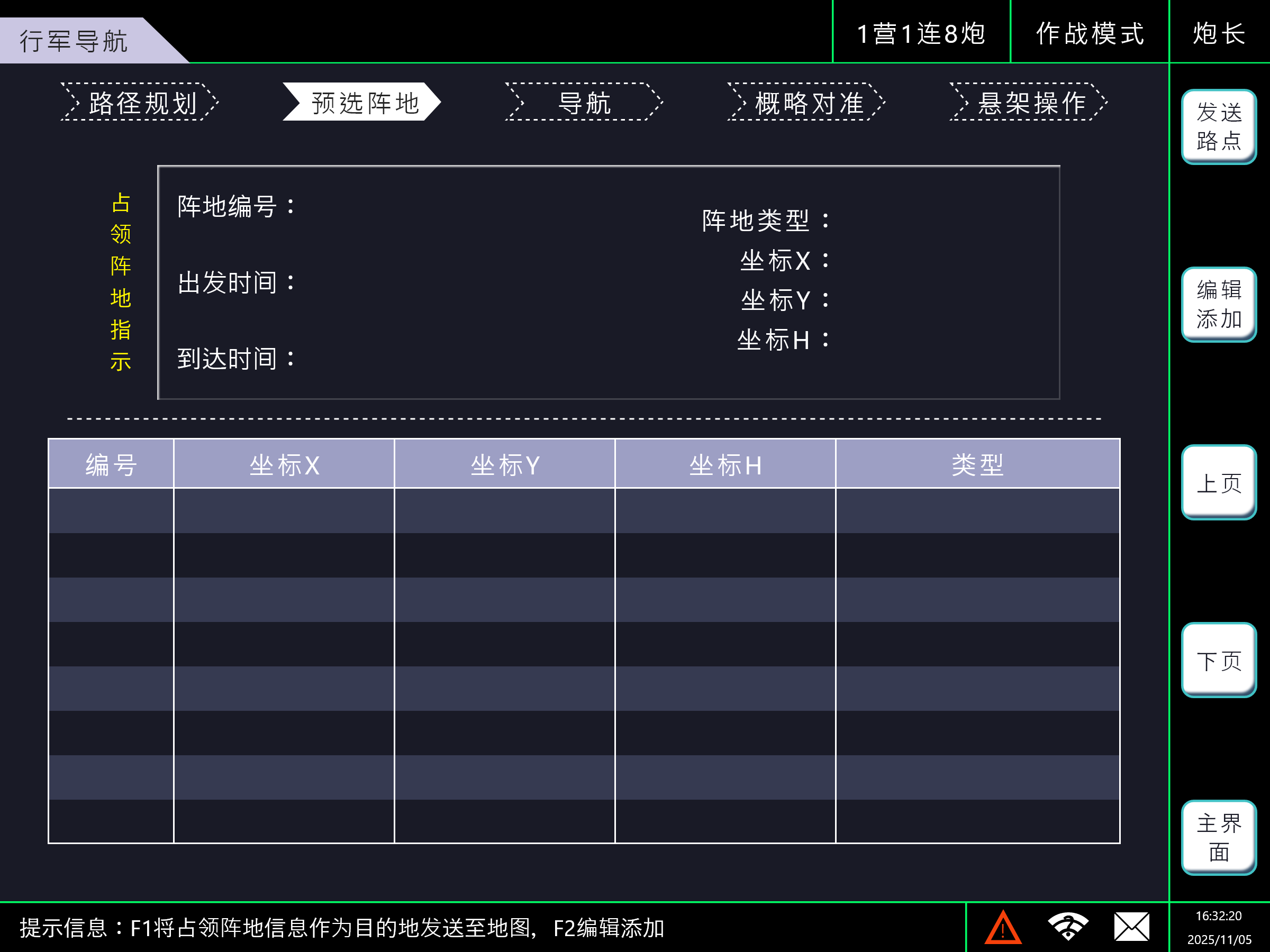Click the 行军导航 title tab
Image resolution: width=1270 pixels, height=952 pixels.
[x=75, y=41]
